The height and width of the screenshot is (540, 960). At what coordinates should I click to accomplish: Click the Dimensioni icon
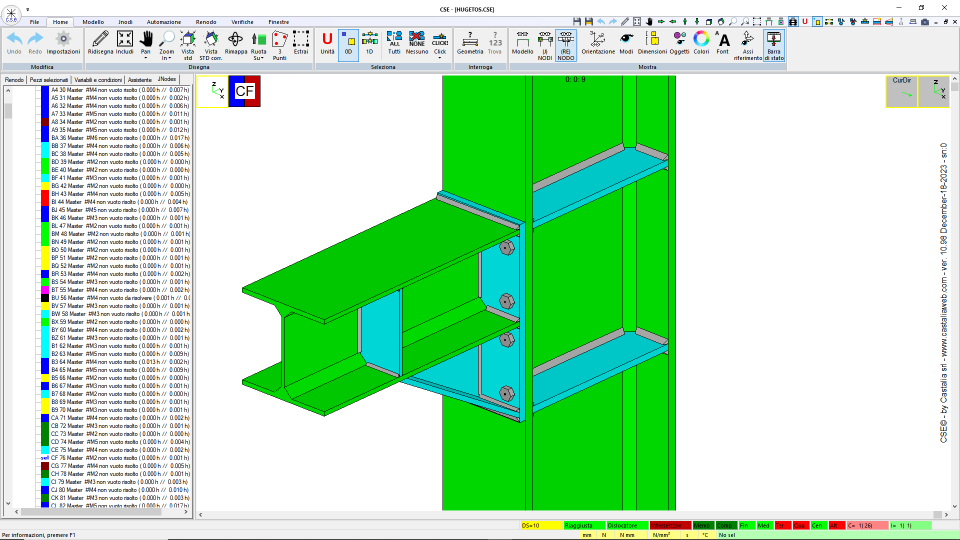pyautogui.click(x=652, y=43)
